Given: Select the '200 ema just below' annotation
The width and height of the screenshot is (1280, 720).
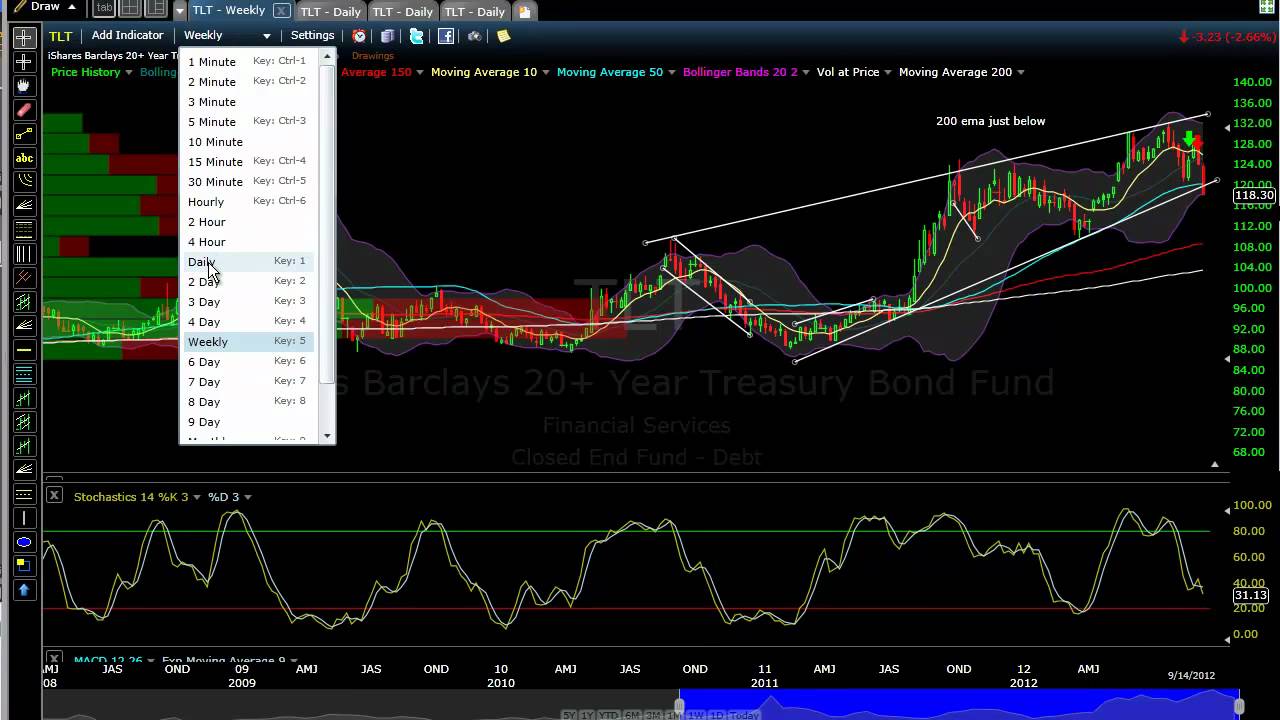Looking at the screenshot, I should (990, 121).
